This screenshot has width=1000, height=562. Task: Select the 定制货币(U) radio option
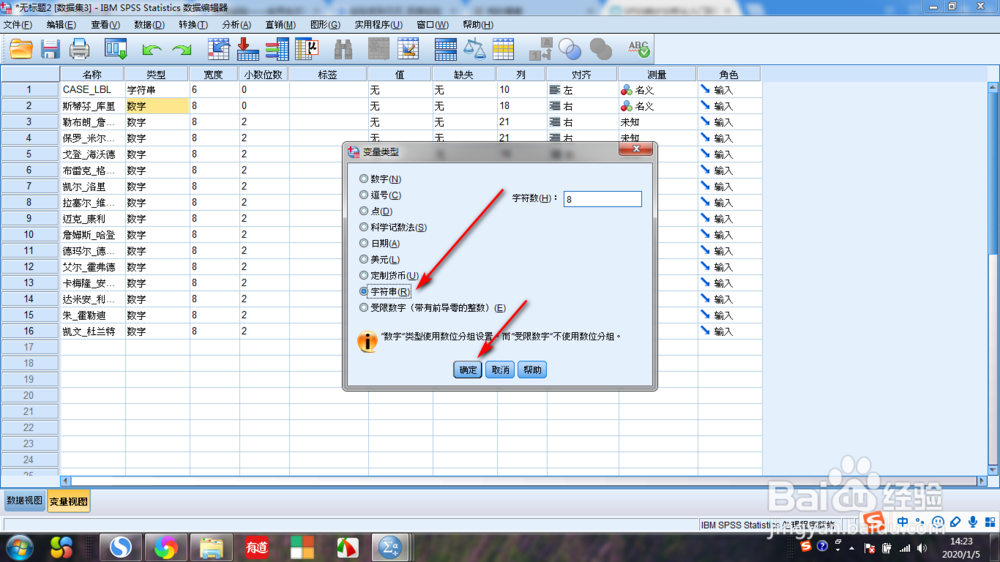tap(389, 276)
